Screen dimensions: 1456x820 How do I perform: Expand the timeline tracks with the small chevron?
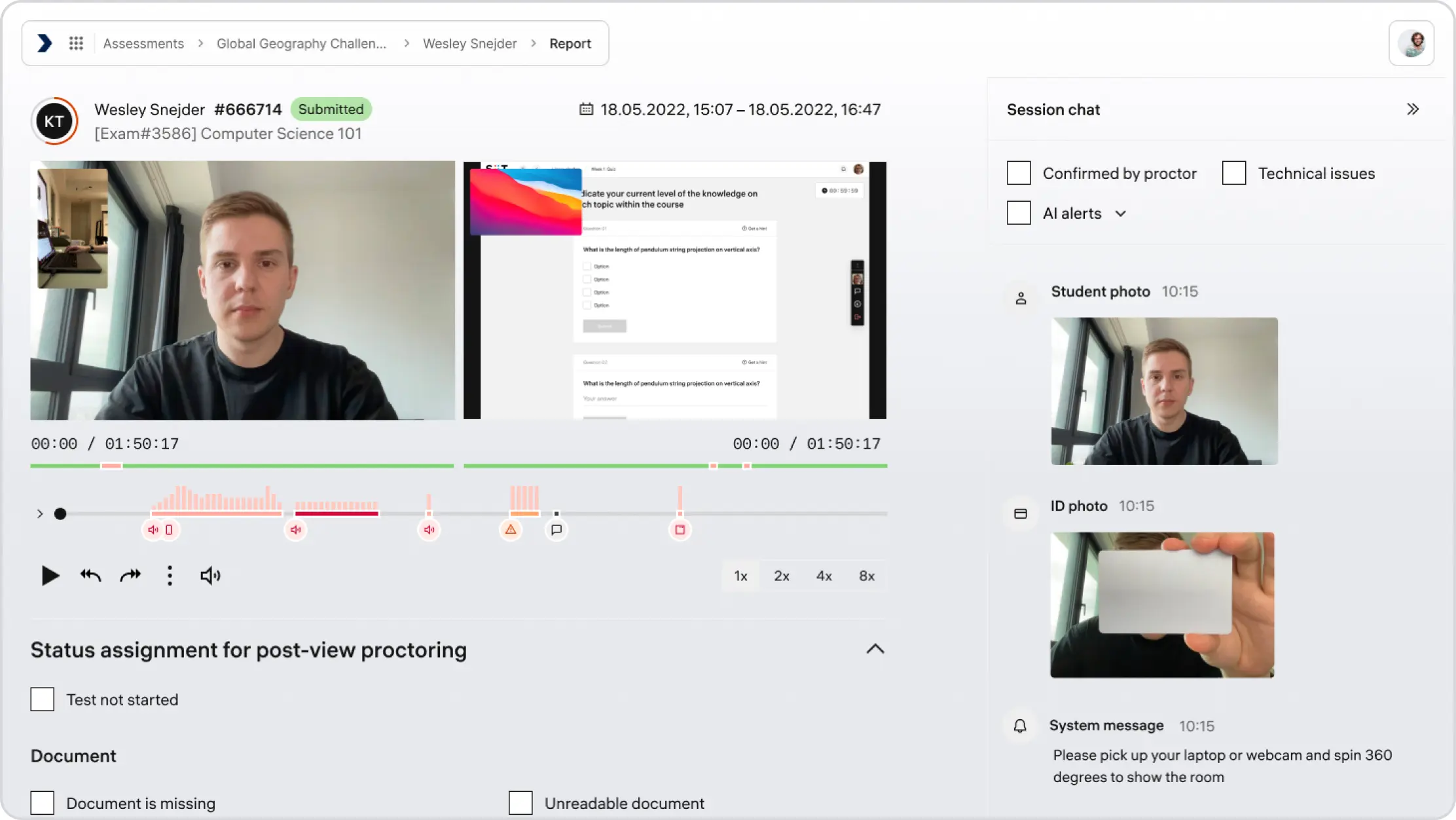pyautogui.click(x=40, y=513)
